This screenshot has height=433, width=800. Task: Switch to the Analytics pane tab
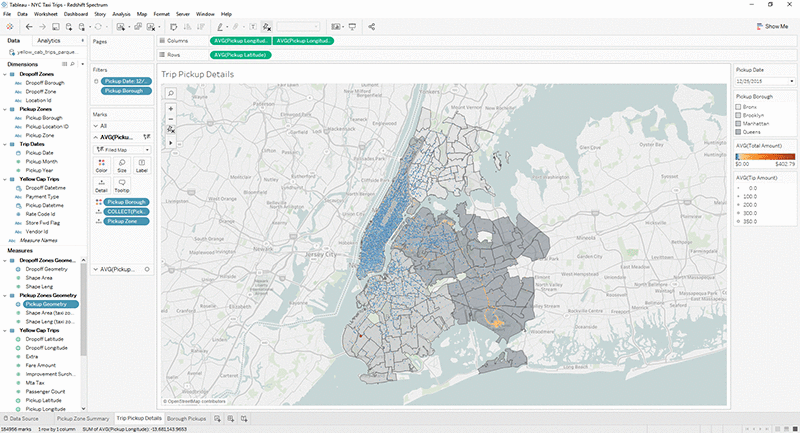point(49,41)
